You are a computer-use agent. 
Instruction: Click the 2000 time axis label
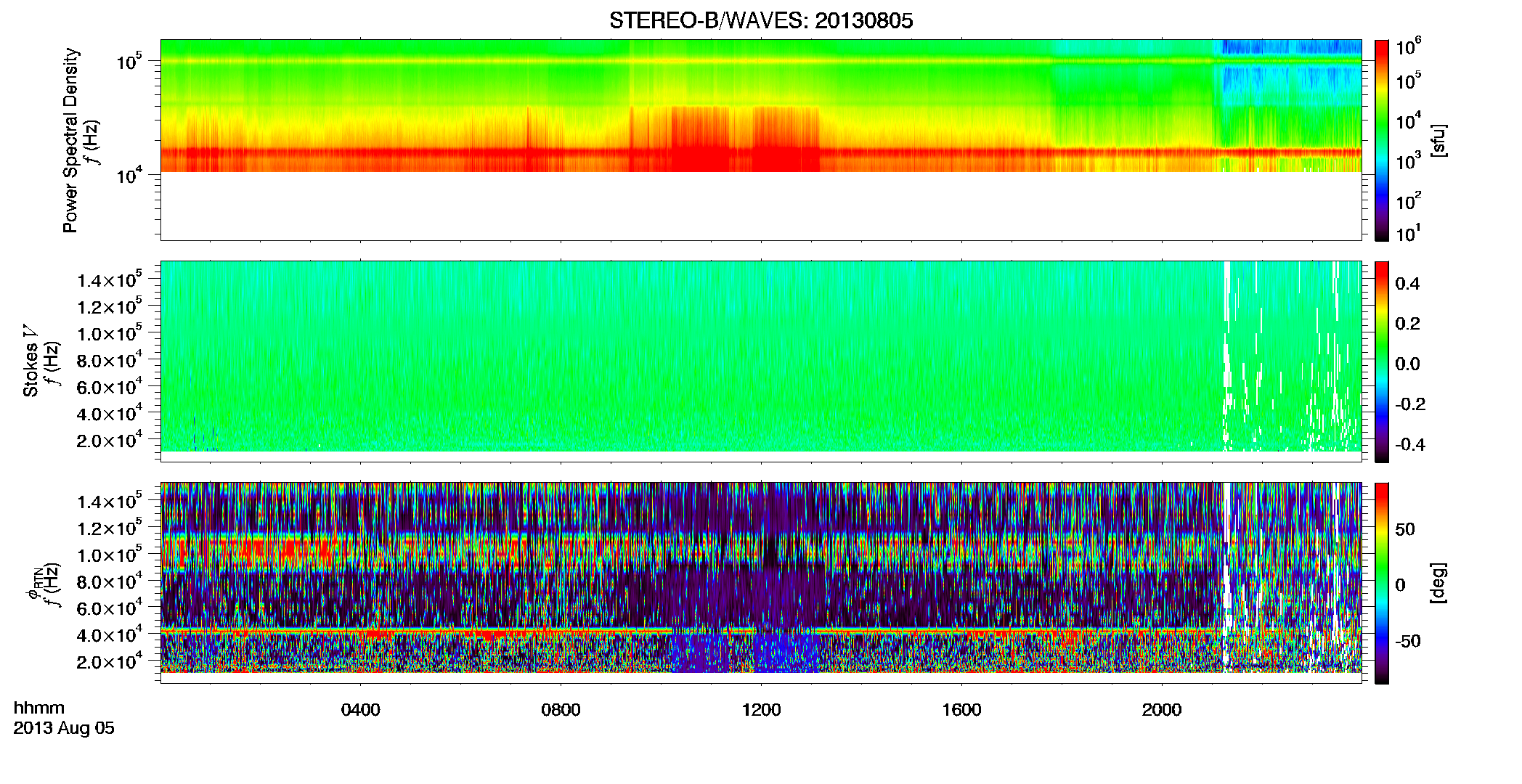pyautogui.click(x=1162, y=710)
